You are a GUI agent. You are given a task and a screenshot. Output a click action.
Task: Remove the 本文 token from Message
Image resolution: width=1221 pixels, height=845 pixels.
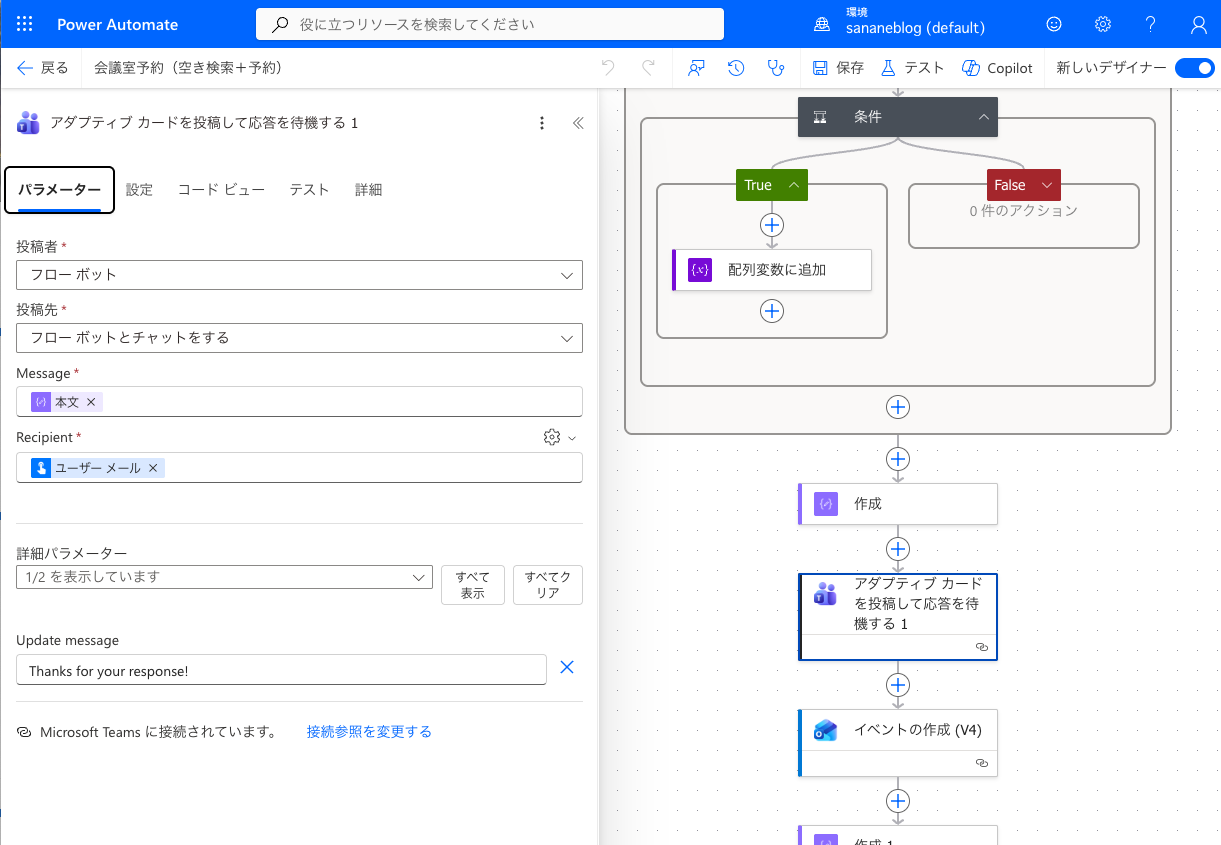pyautogui.click(x=91, y=402)
